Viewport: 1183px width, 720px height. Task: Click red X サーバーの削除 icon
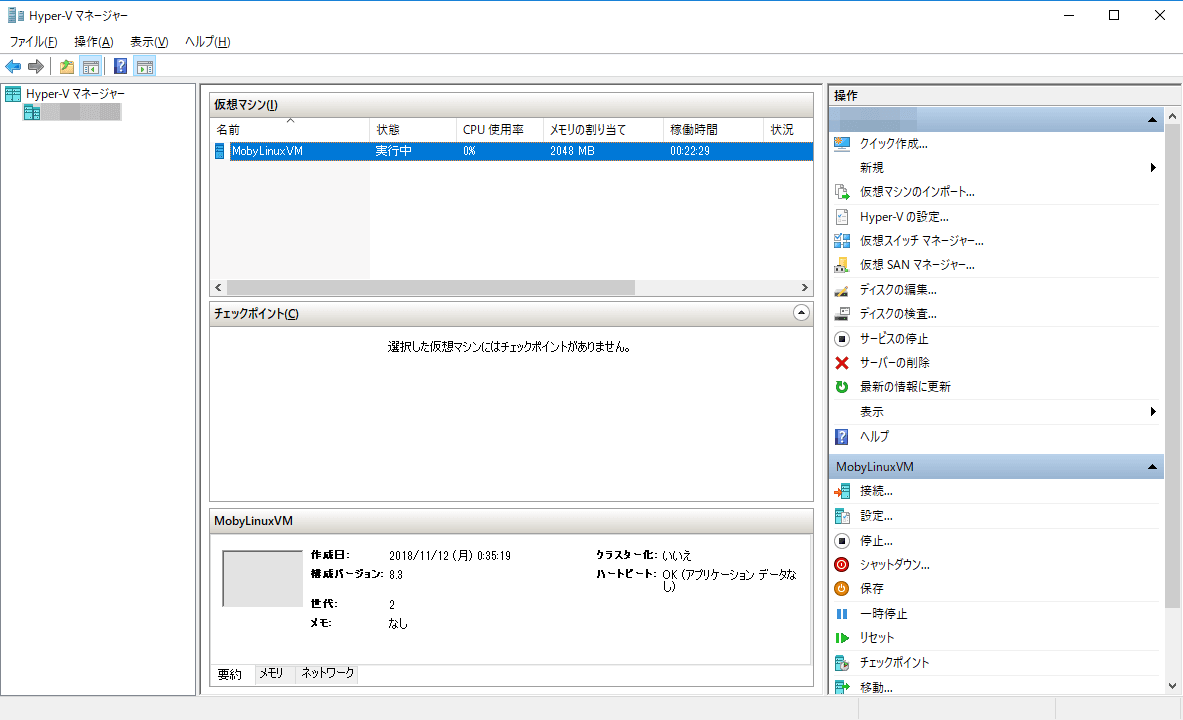(x=842, y=363)
